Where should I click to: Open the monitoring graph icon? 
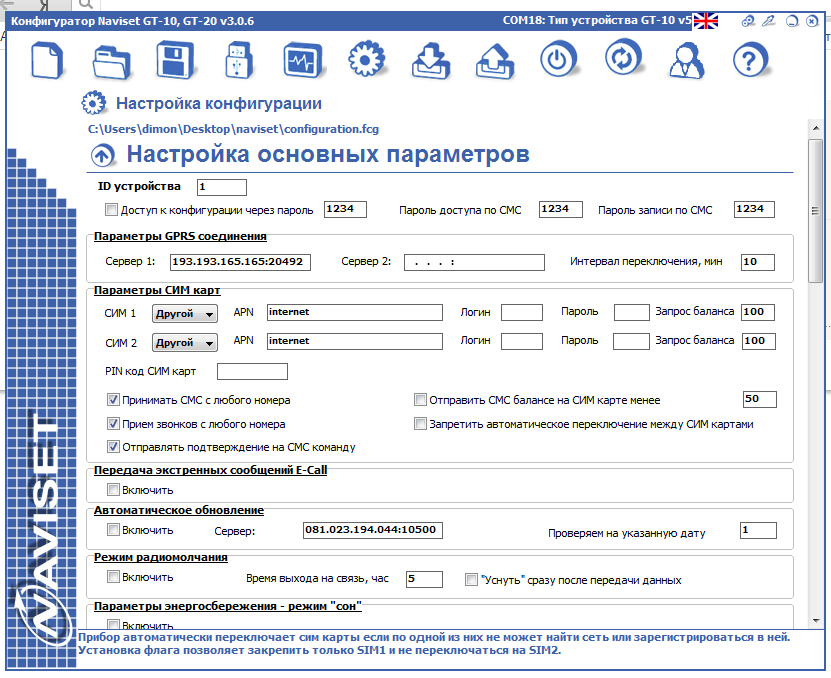(303, 61)
